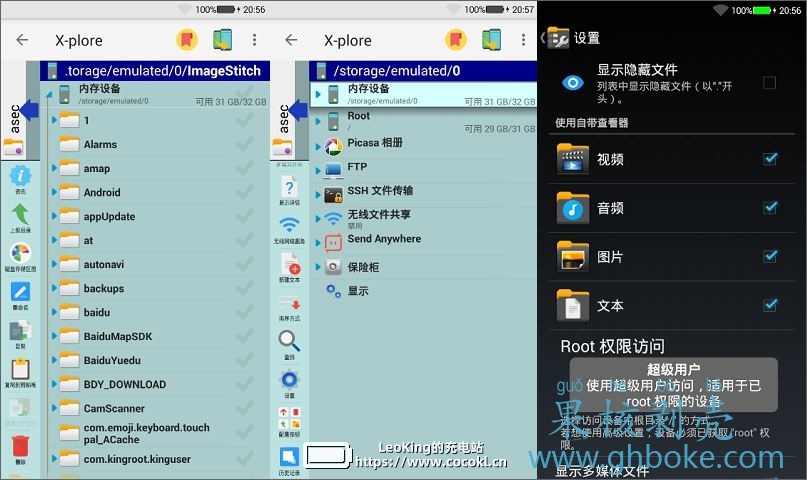Mark the Android folder checkmark

pyautogui.click(x=243, y=192)
